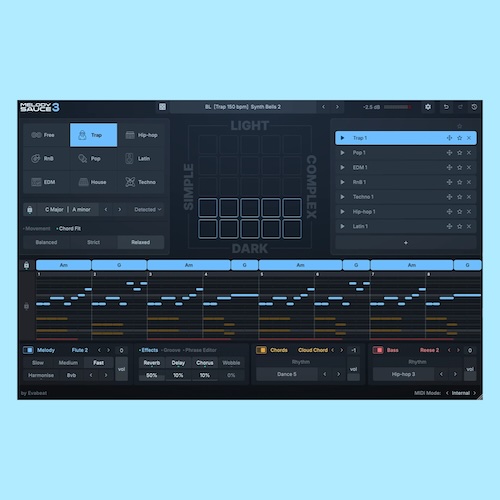The image size is (500, 500).
Task: Open the Groove tab
Action: click(x=171, y=350)
